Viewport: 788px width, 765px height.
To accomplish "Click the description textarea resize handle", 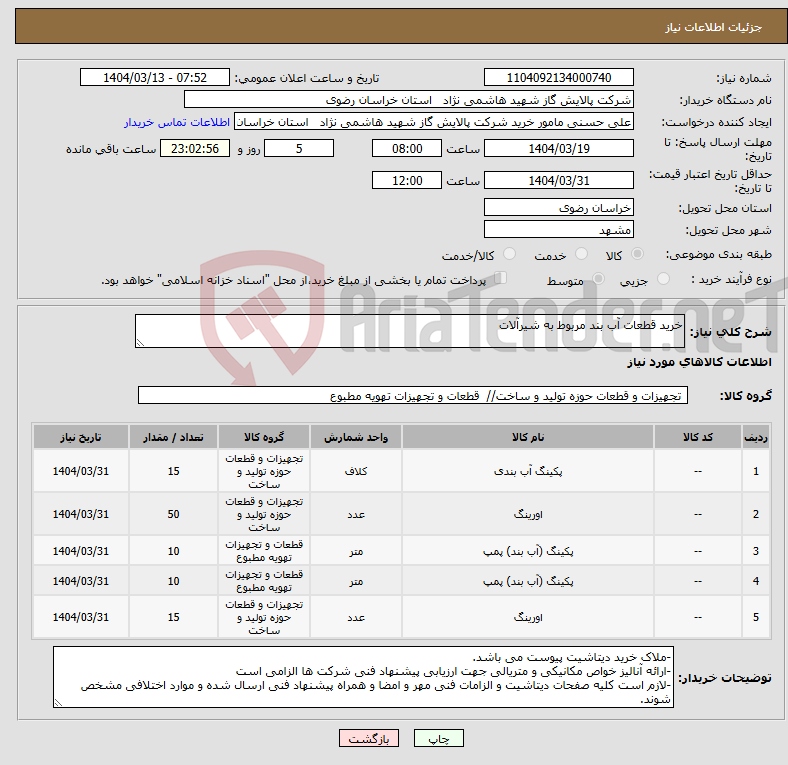I will [x=140, y=343].
